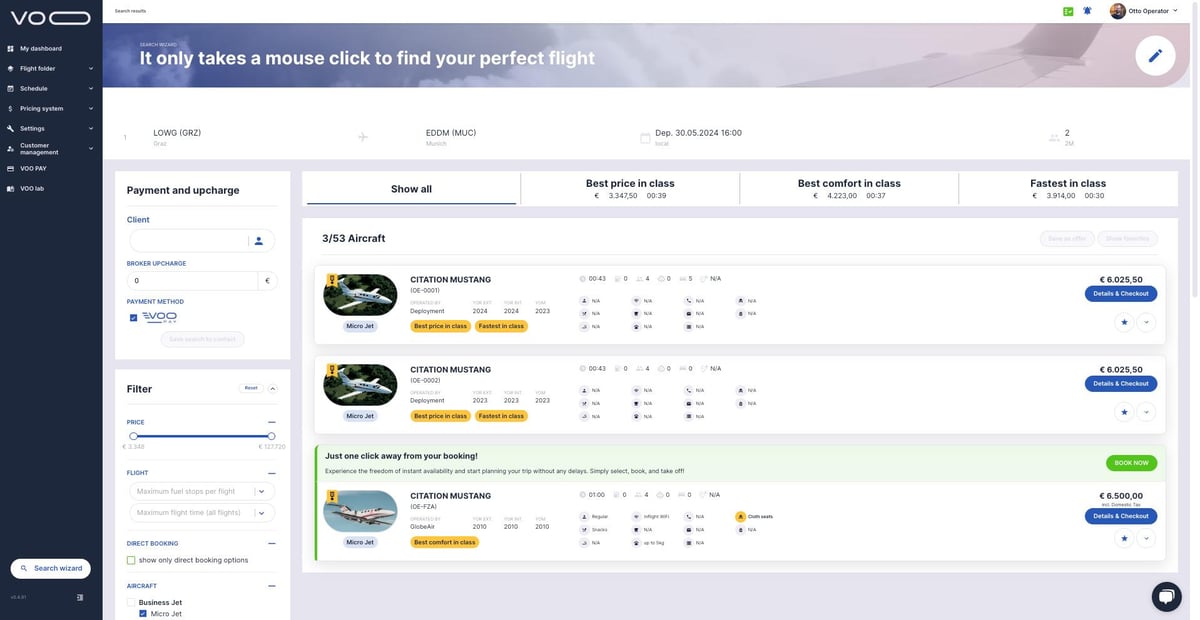This screenshot has width=1200, height=620.
Task: Click the OE-FZA aircraft thumbnail image
Action: [360, 511]
